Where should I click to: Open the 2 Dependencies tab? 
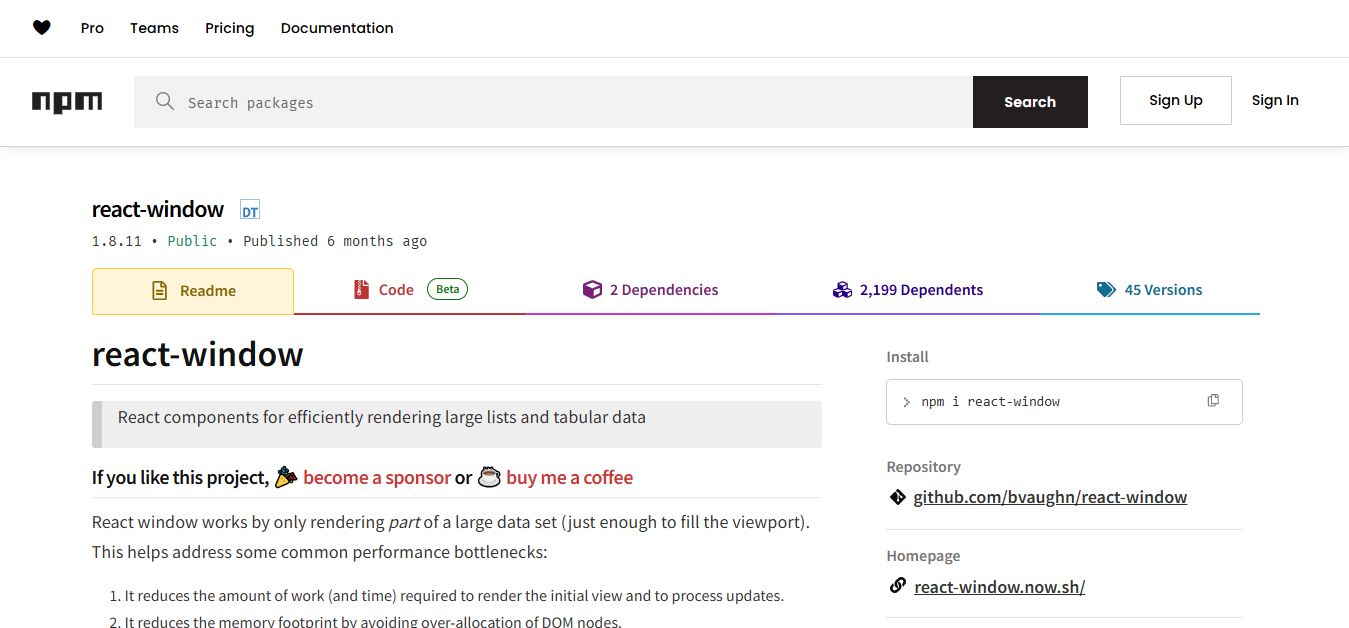tap(650, 290)
